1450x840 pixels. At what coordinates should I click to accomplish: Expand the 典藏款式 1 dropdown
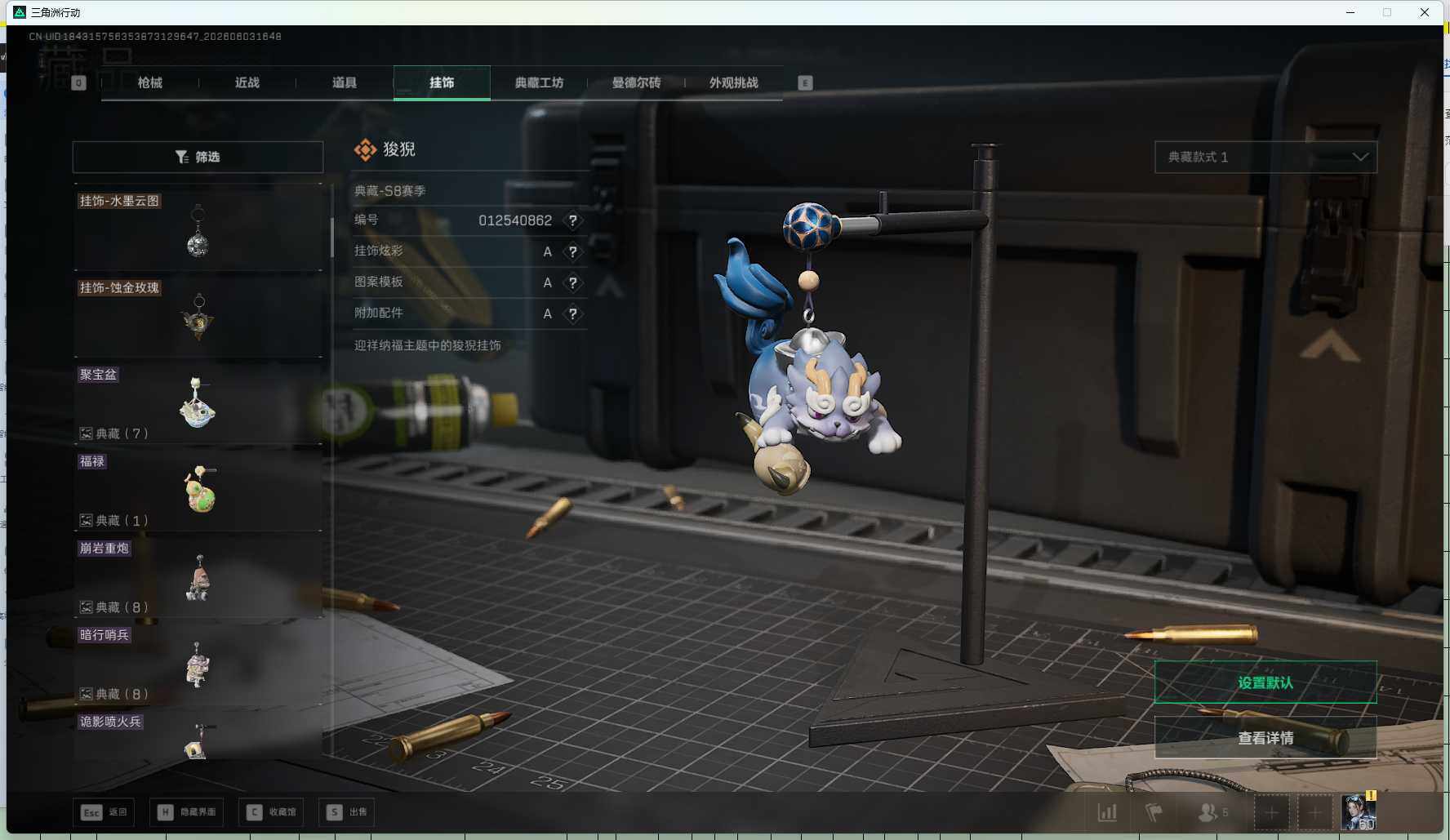click(1265, 157)
